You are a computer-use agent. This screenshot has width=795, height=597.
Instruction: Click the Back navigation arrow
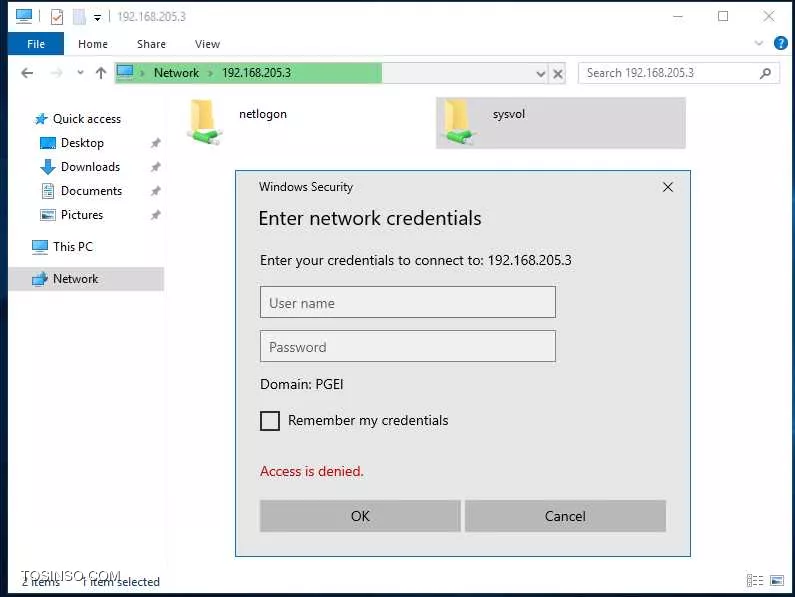coord(27,73)
